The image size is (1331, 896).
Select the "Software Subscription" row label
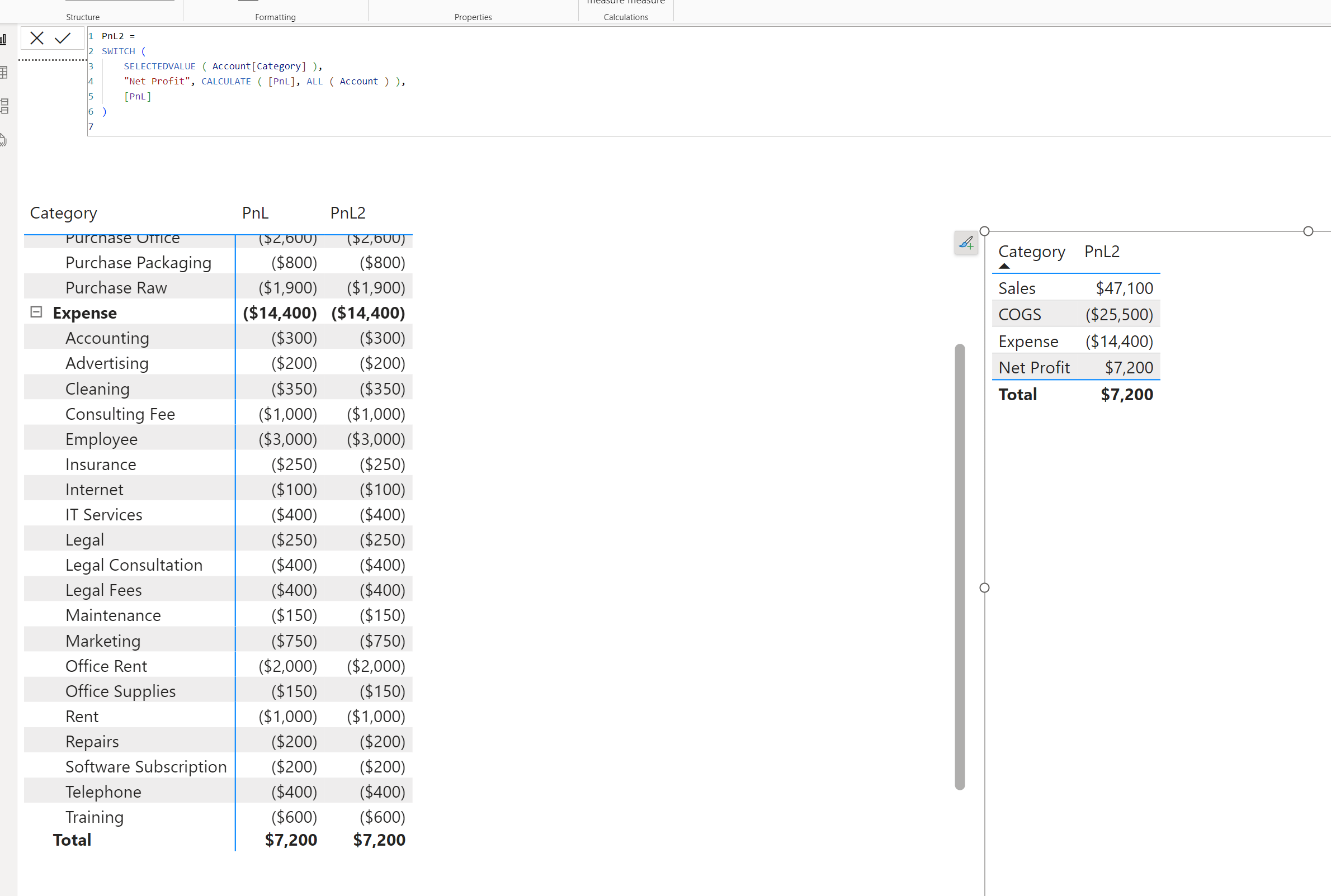pos(146,767)
